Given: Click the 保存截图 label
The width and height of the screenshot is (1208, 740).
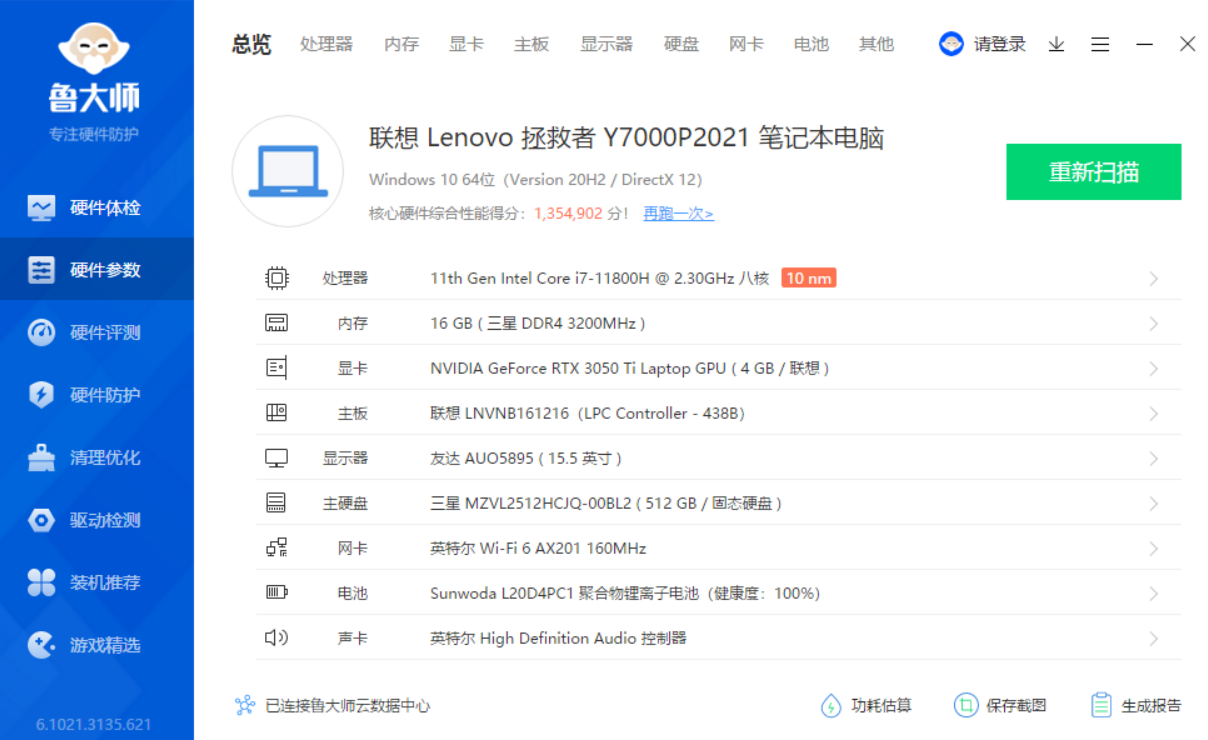Looking at the screenshot, I should [x=1016, y=706].
